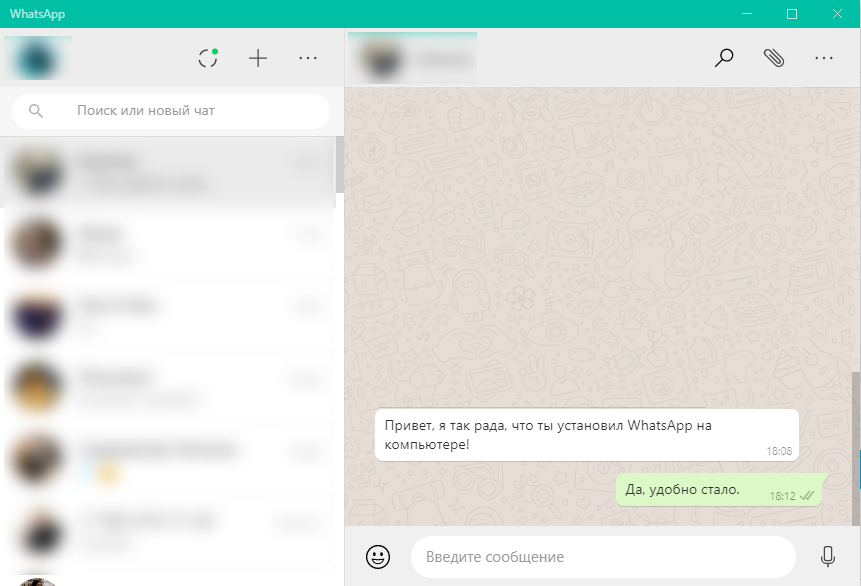Image resolution: width=861 pixels, height=586 pixels.
Task: Minimize the WhatsApp window
Action: [747, 14]
